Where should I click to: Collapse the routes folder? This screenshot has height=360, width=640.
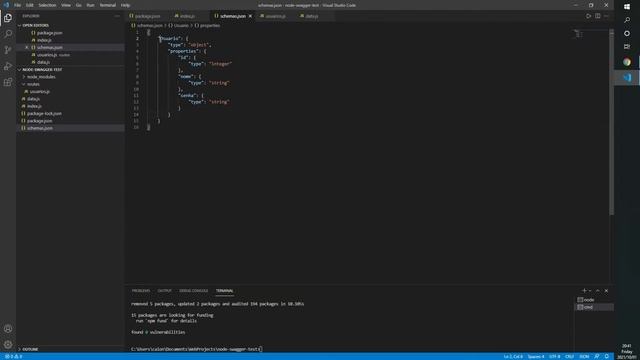tap(33, 84)
